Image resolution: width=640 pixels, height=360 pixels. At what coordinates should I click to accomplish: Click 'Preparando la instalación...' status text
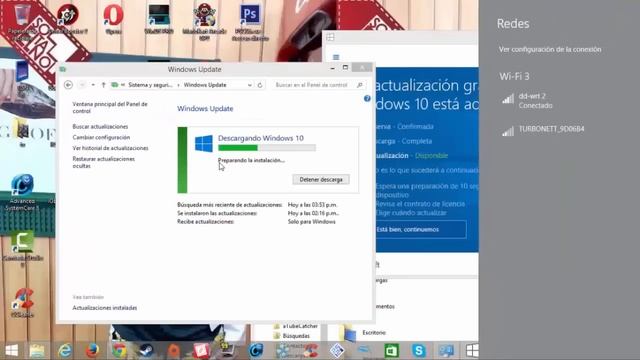pyautogui.click(x=251, y=160)
